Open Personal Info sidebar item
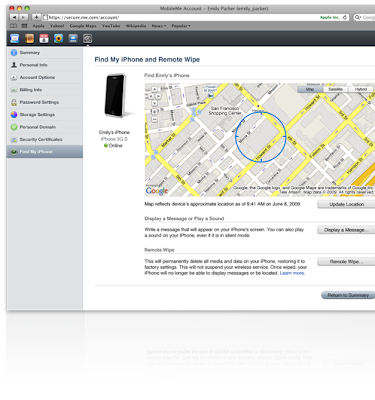 click(45, 65)
